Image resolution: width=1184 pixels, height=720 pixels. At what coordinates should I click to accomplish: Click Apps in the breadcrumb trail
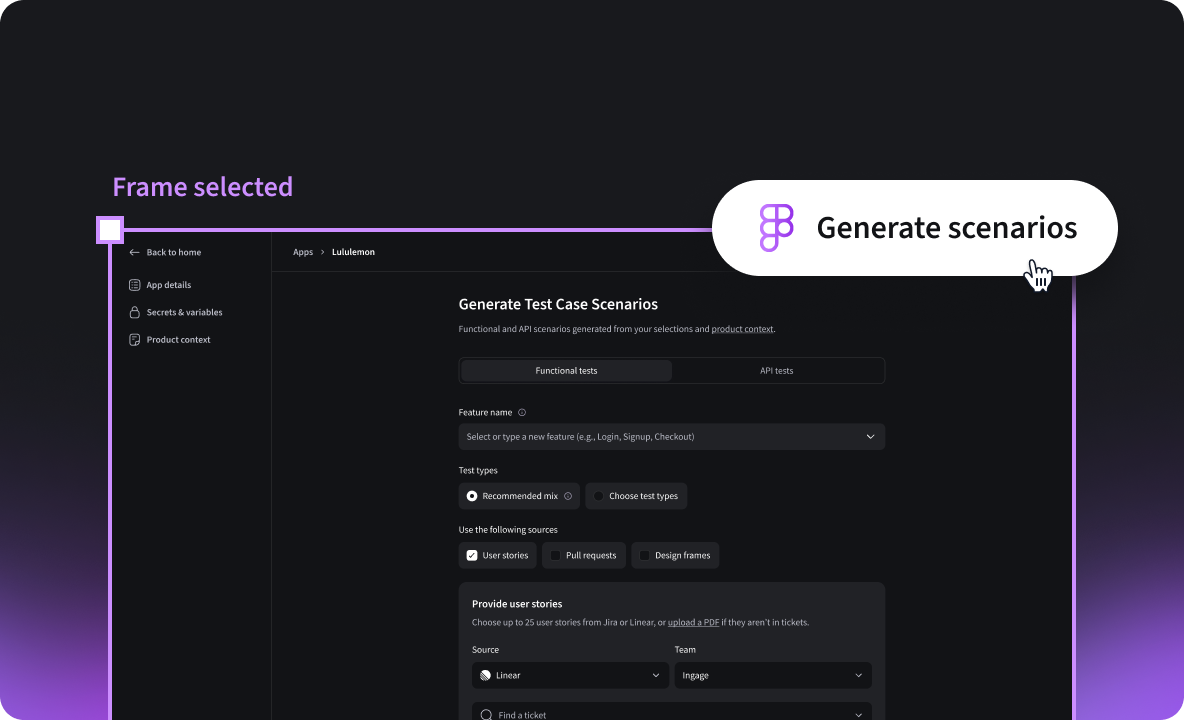(x=303, y=252)
